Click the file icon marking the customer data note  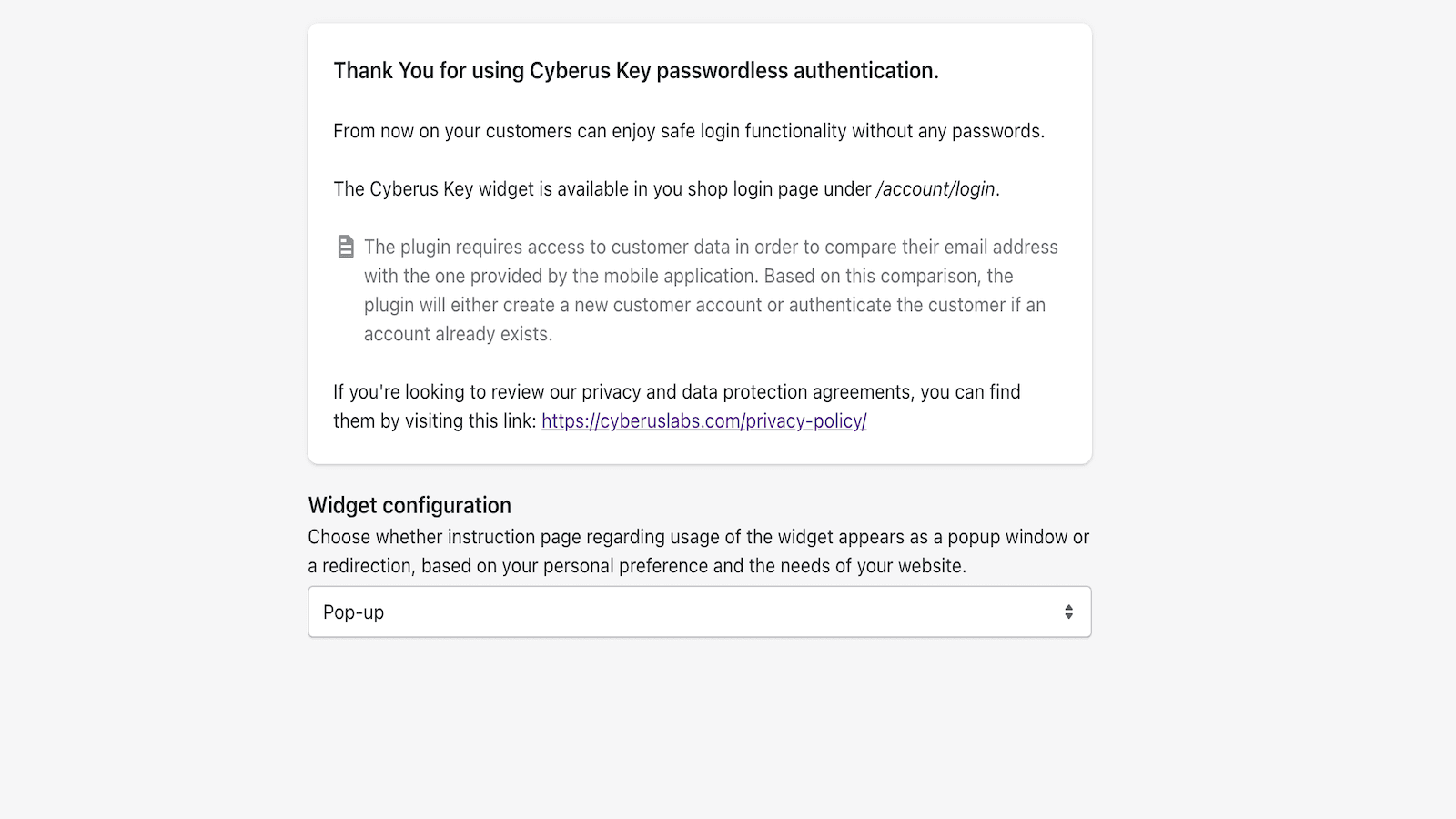point(347,246)
